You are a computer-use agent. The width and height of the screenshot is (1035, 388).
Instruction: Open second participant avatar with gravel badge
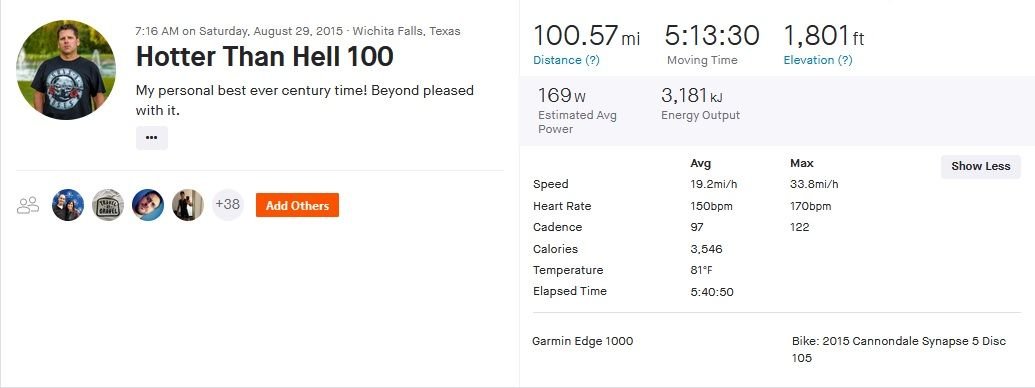tap(108, 205)
